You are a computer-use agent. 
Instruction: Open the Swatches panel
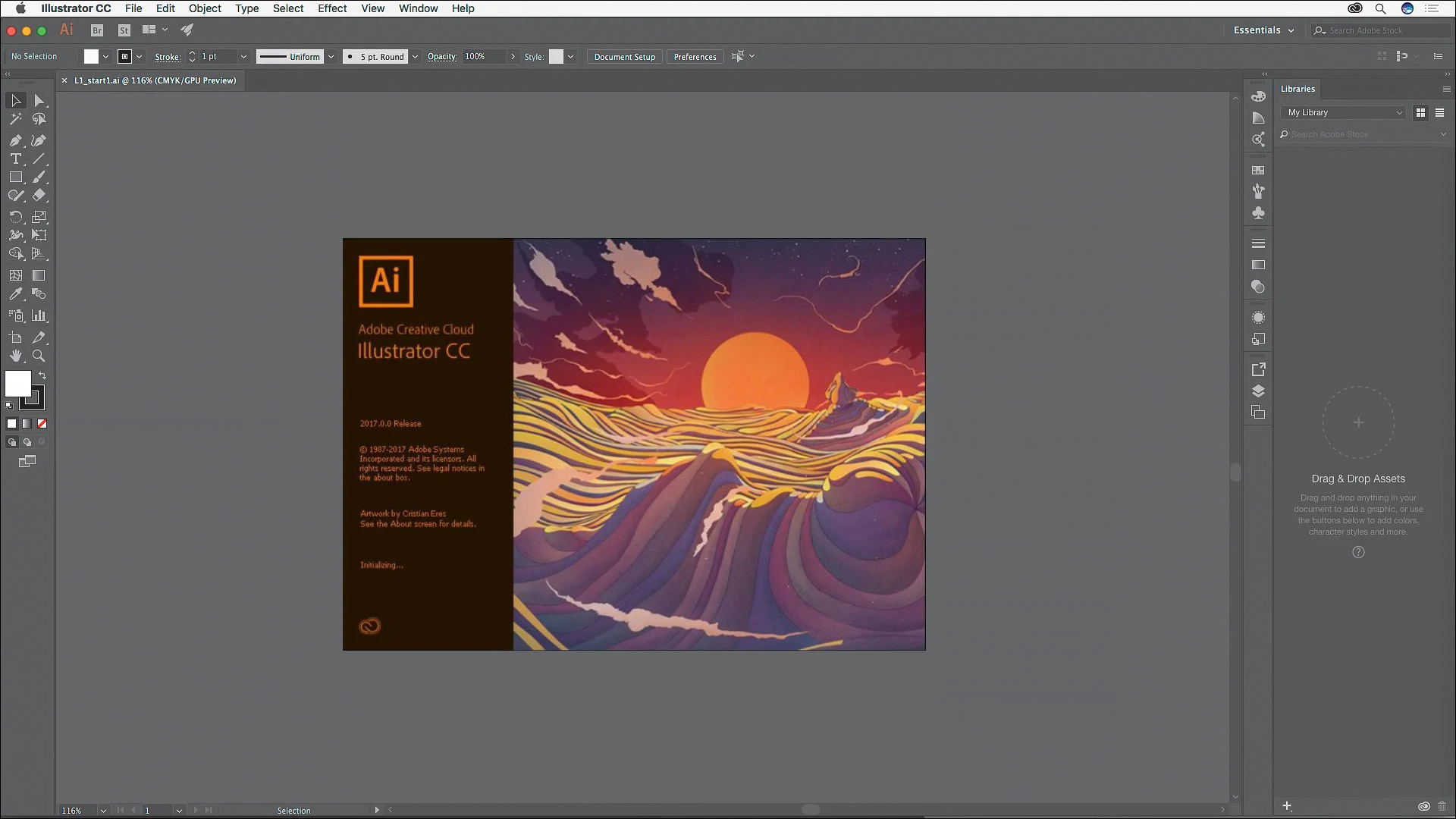[1259, 171]
